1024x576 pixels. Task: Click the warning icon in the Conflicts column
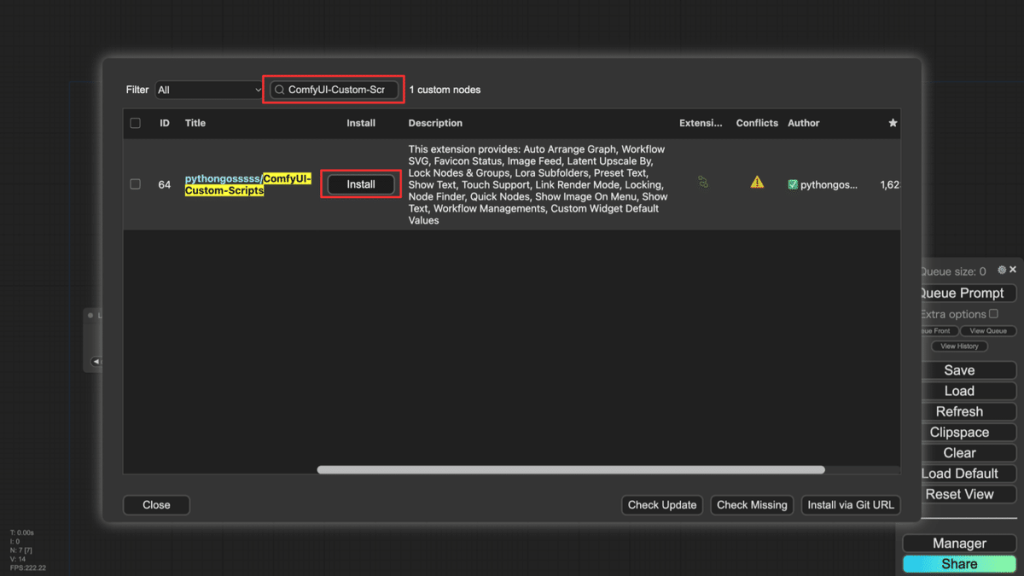[757, 181]
